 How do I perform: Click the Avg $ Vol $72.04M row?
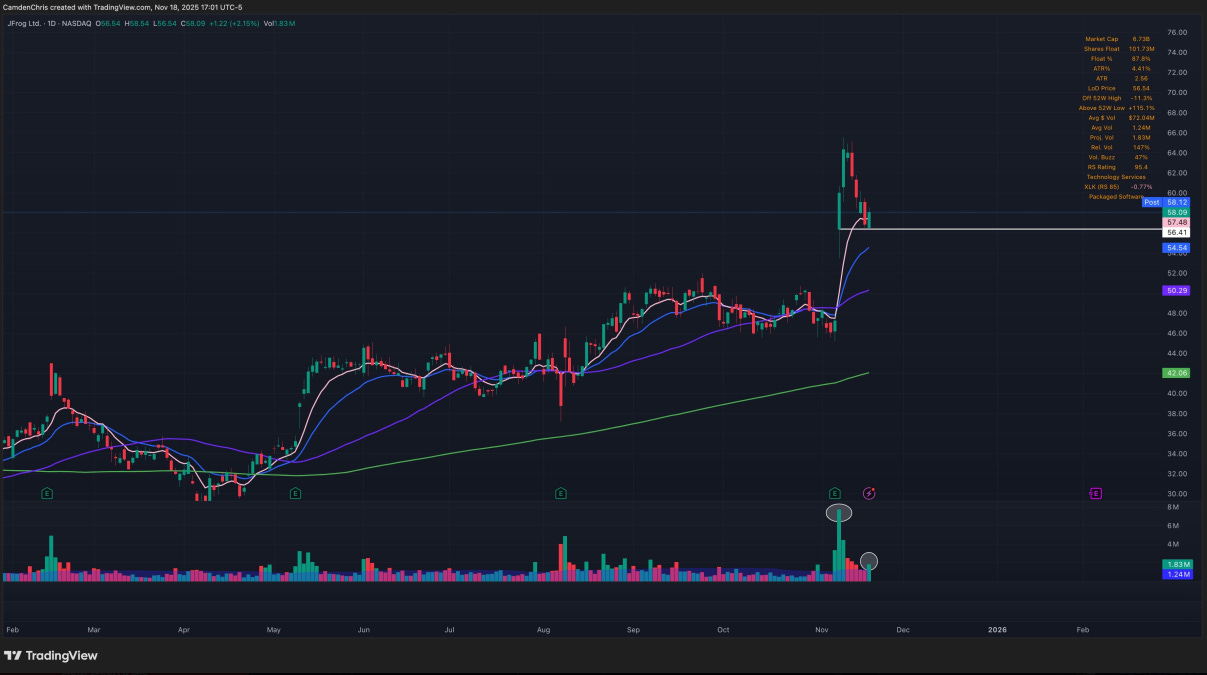[x=1120, y=118]
